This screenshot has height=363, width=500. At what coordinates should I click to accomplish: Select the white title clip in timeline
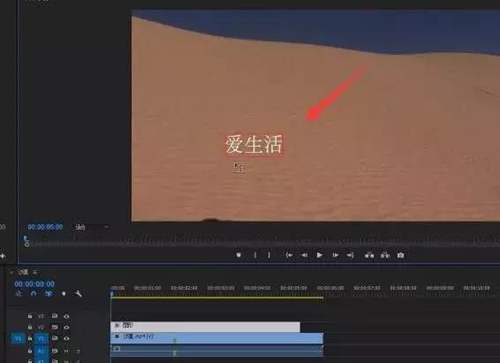tap(205, 326)
